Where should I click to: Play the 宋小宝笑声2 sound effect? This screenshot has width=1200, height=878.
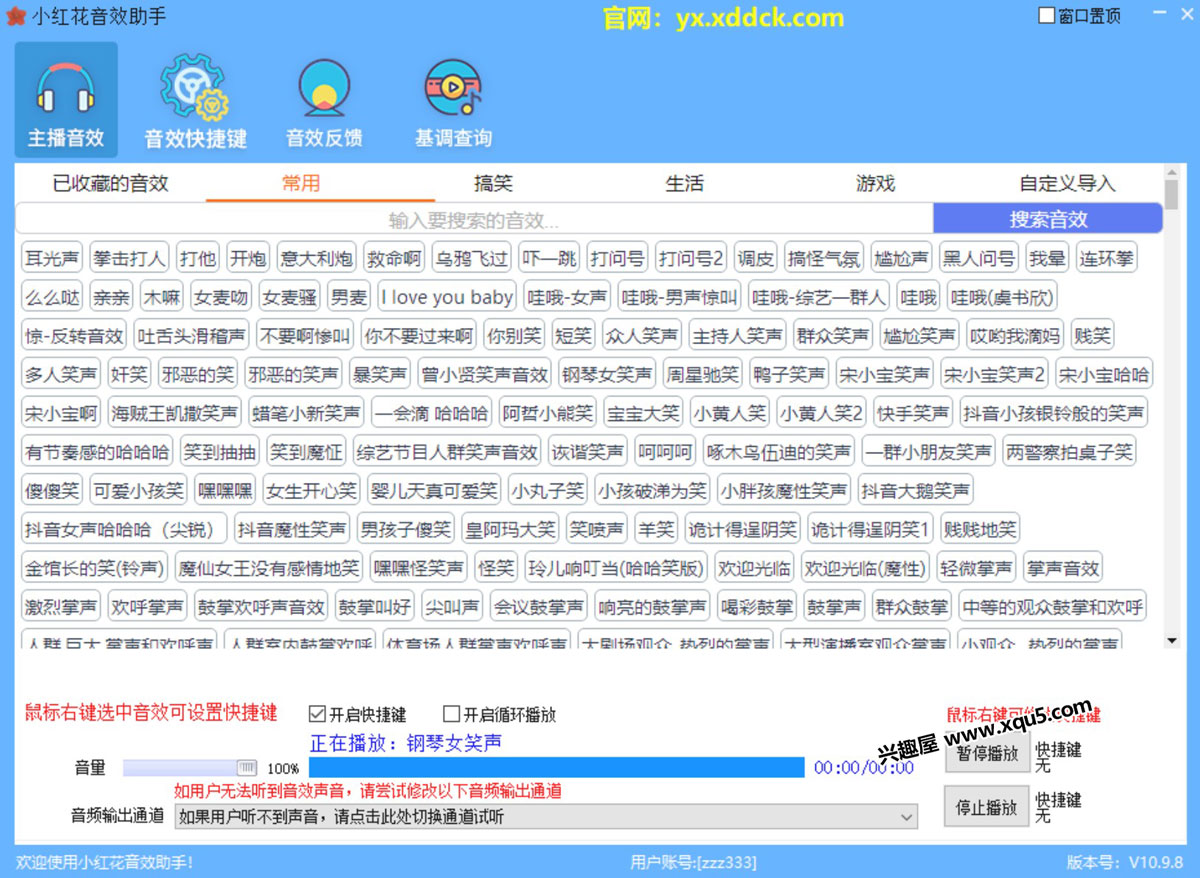[995, 374]
